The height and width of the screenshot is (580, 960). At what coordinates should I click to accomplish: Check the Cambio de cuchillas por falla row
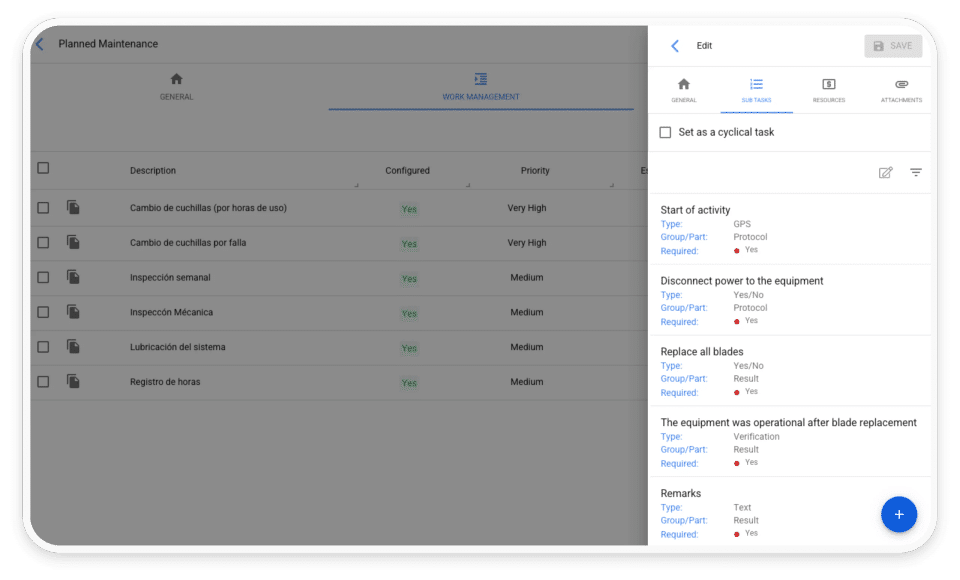pos(43,243)
